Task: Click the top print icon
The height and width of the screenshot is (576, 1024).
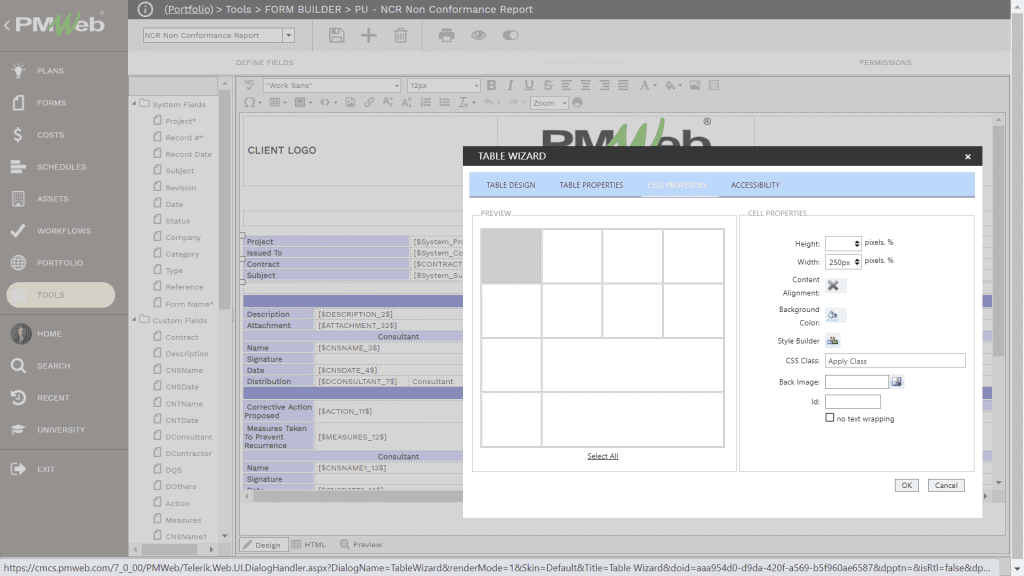Action: click(446, 35)
